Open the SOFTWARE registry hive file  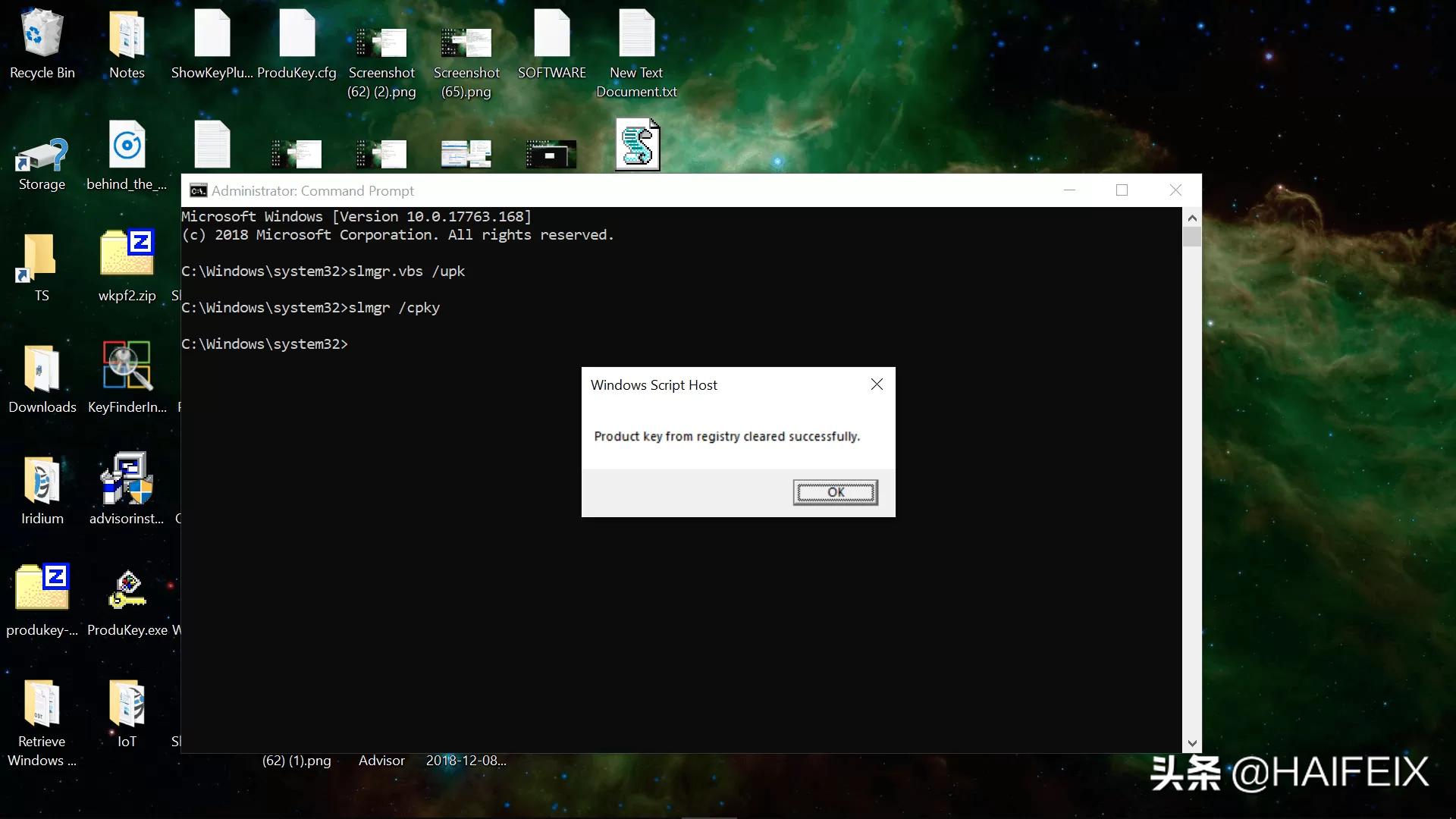(551, 34)
